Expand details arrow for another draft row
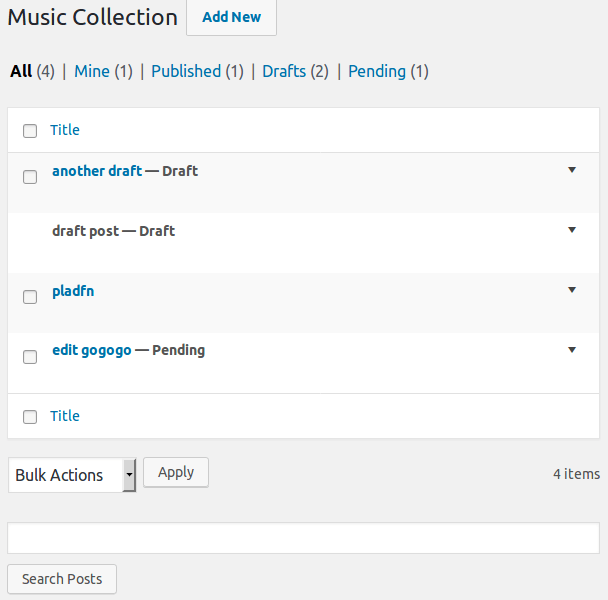This screenshot has width=608, height=600. (572, 170)
